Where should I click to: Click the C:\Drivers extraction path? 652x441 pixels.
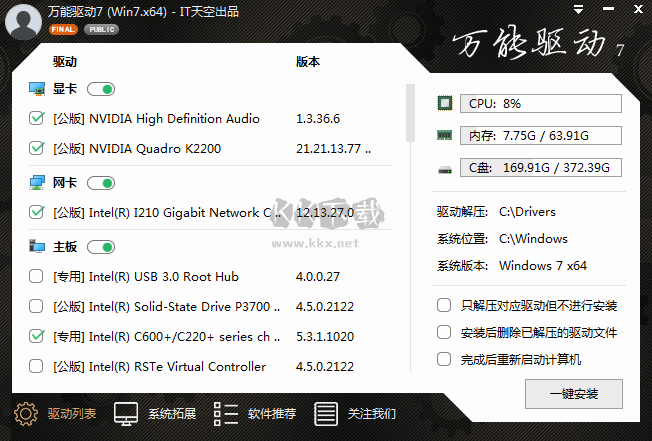click(x=527, y=212)
